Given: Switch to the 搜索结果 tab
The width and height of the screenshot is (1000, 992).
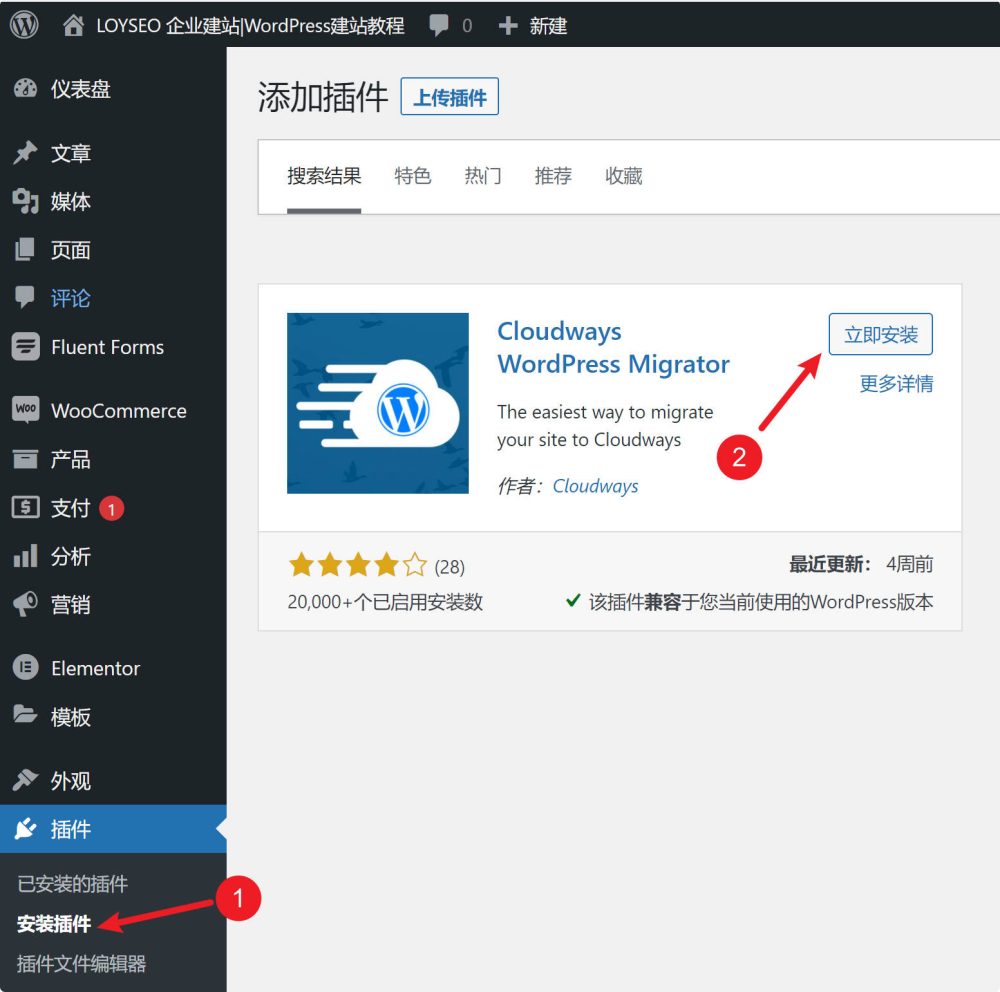Looking at the screenshot, I should pyautogui.click(x=324, y=175).
